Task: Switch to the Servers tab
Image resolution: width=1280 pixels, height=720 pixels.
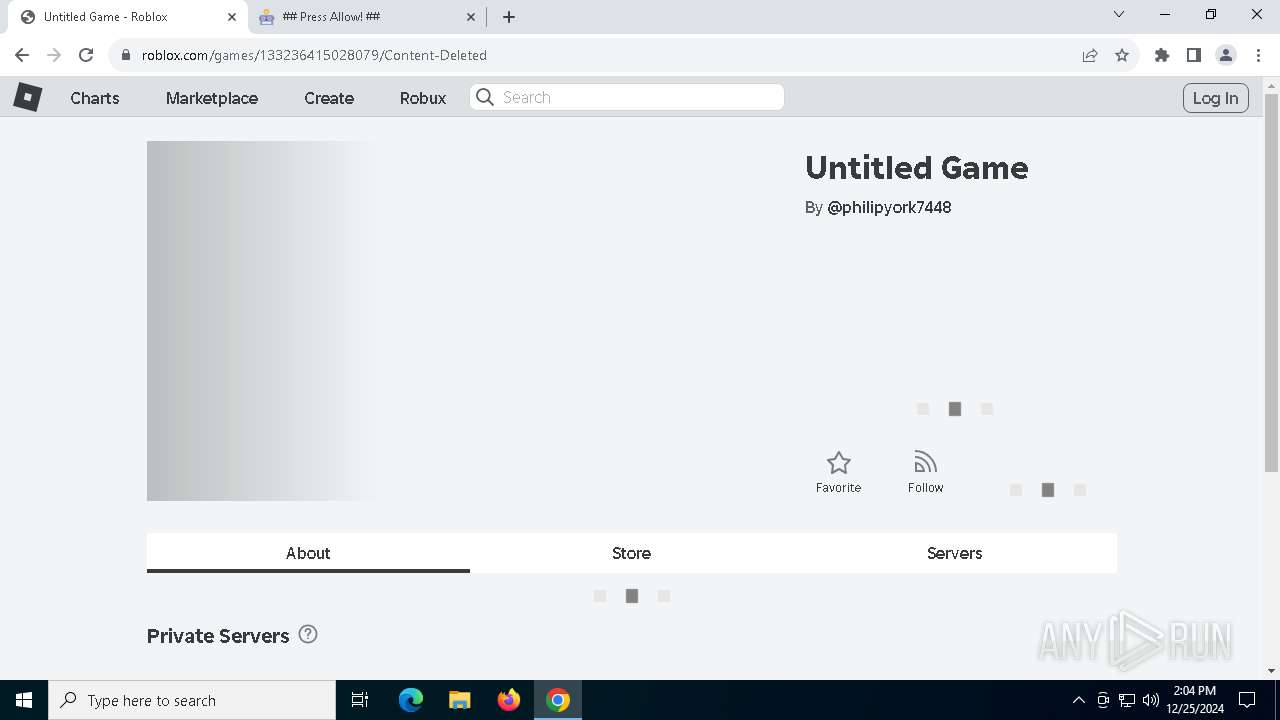Action: pyautogui.click(x=954, y=553)
